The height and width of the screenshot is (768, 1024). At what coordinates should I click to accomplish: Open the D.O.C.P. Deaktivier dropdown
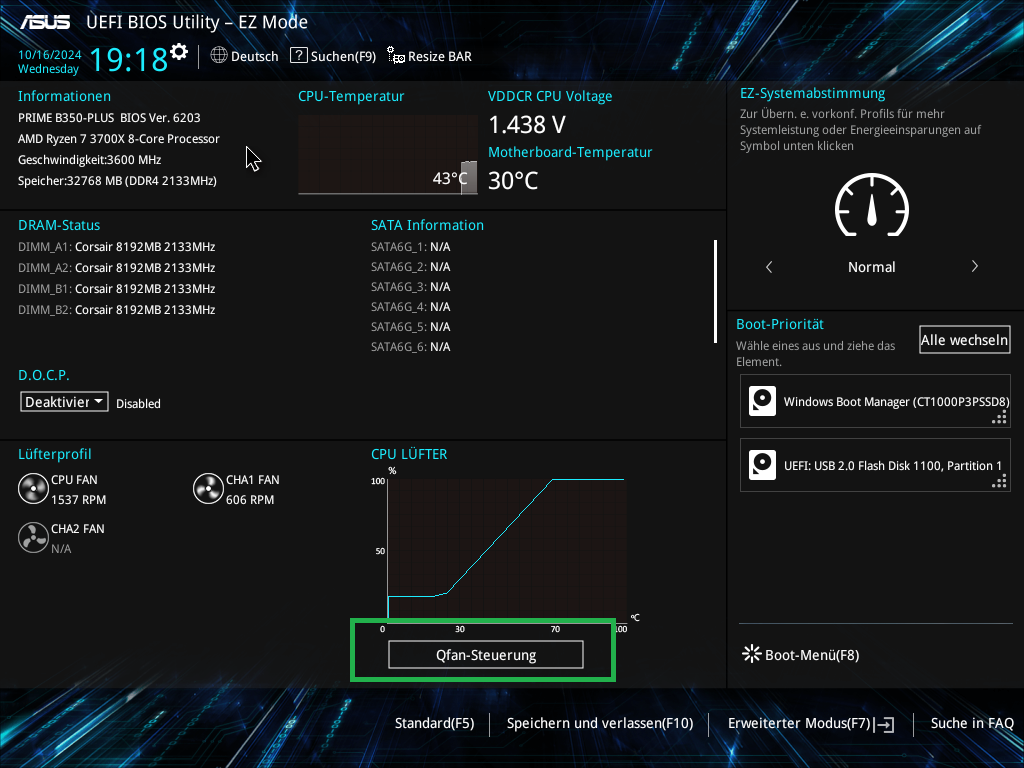(x=64, y=402)
